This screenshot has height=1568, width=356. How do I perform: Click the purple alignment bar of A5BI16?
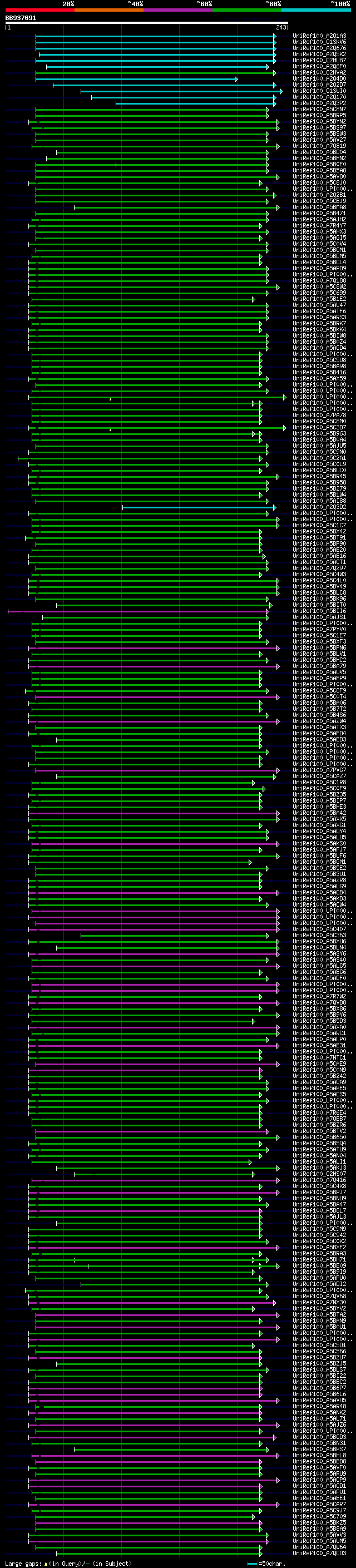coord(138,611)
